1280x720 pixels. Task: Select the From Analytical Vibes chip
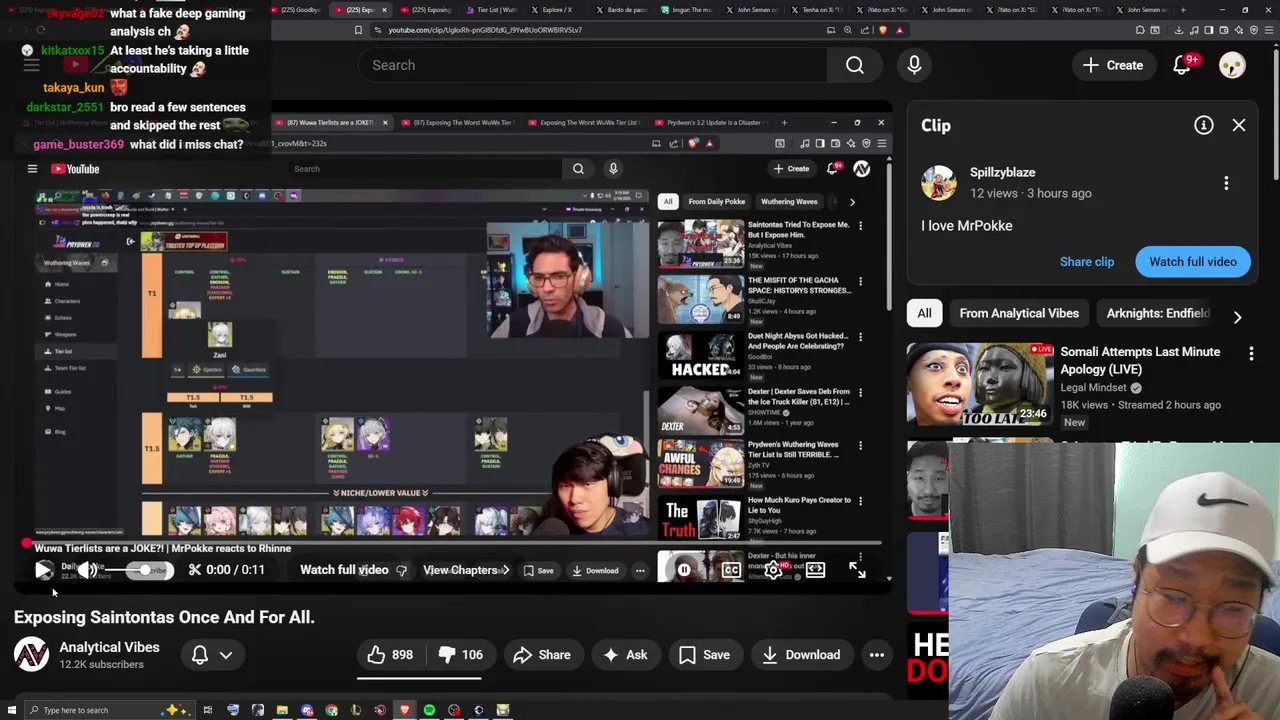point(1019,313)
